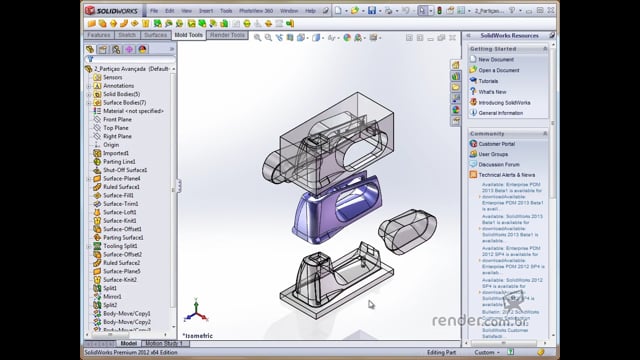Click the panel splitter collapse handle
Image resolution: width=640 pixels, height=360 pixels.
179,186
